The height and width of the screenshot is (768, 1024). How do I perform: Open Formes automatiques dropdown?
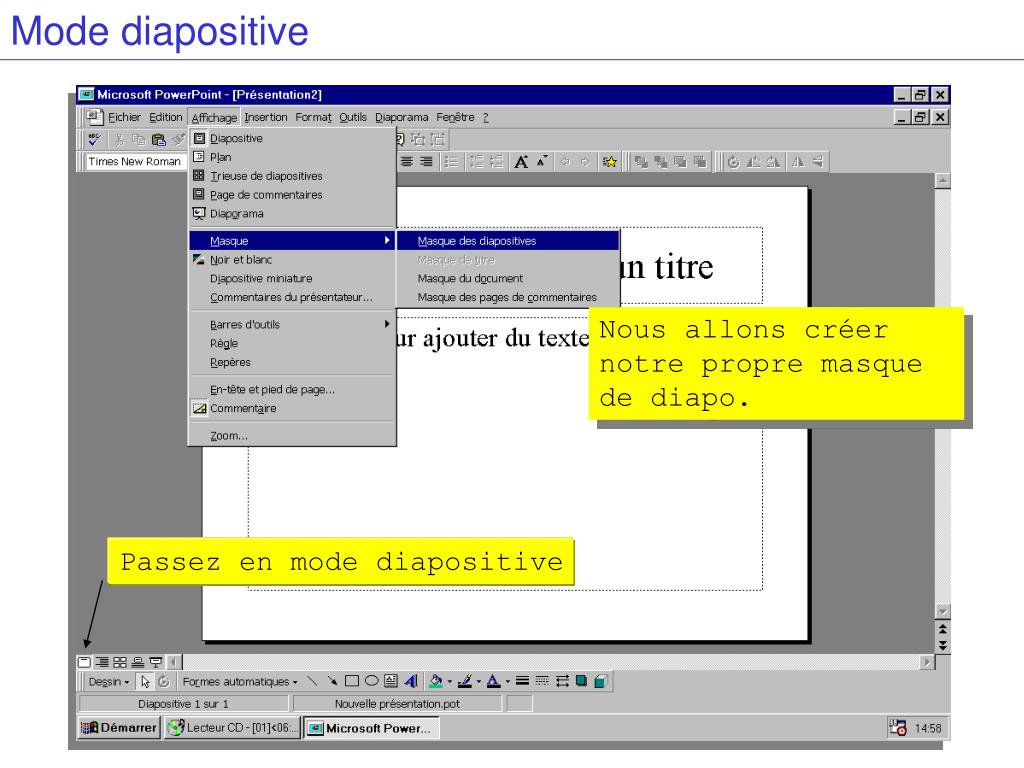coord(240,682)
